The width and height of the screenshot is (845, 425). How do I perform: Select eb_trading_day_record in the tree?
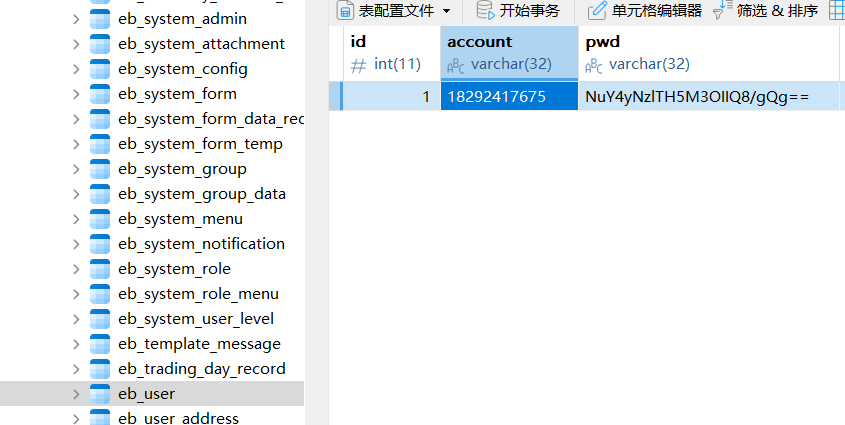(x=202, y=369)
